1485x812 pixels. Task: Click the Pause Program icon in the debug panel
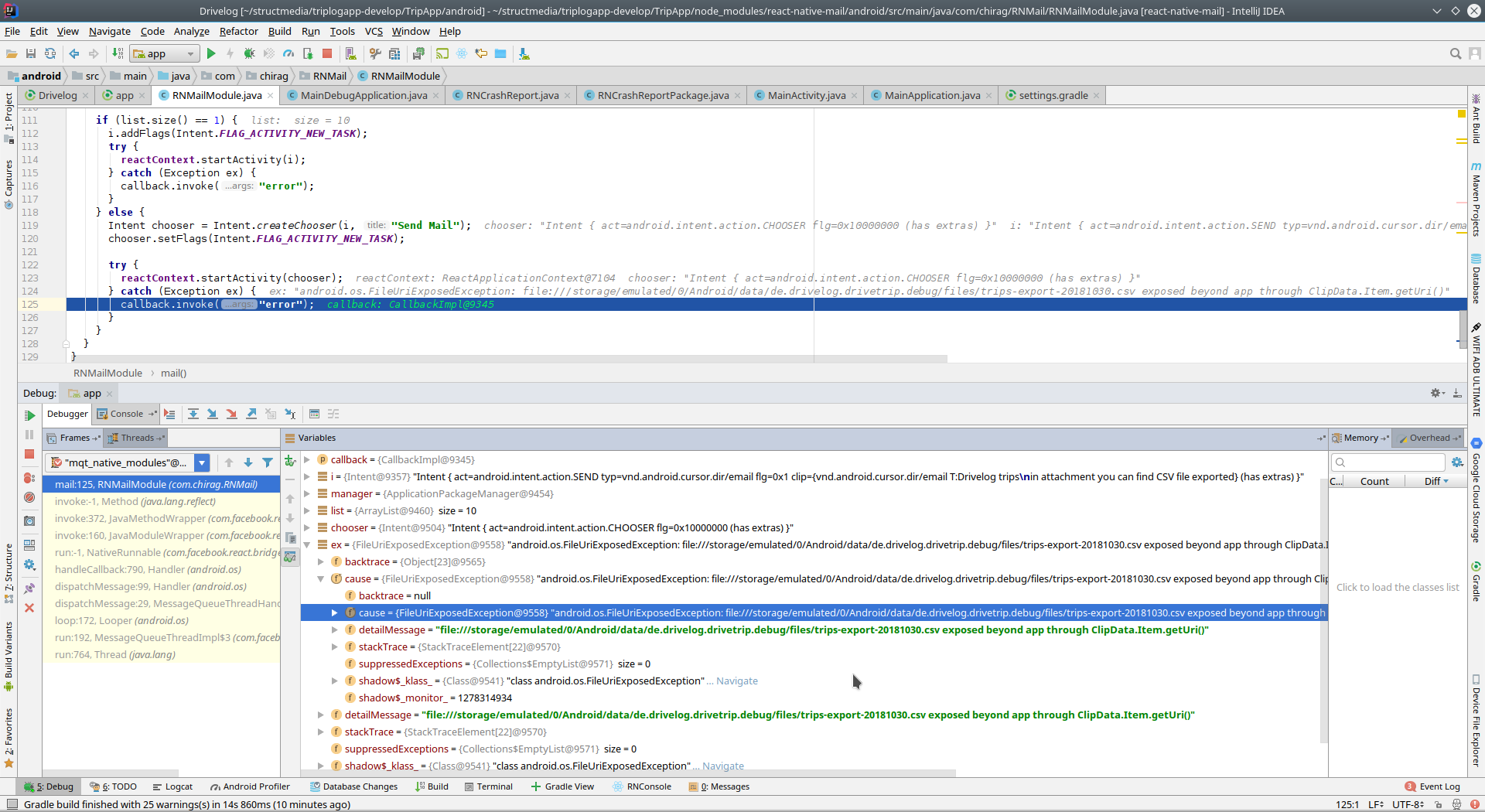(x=29, y=435)
